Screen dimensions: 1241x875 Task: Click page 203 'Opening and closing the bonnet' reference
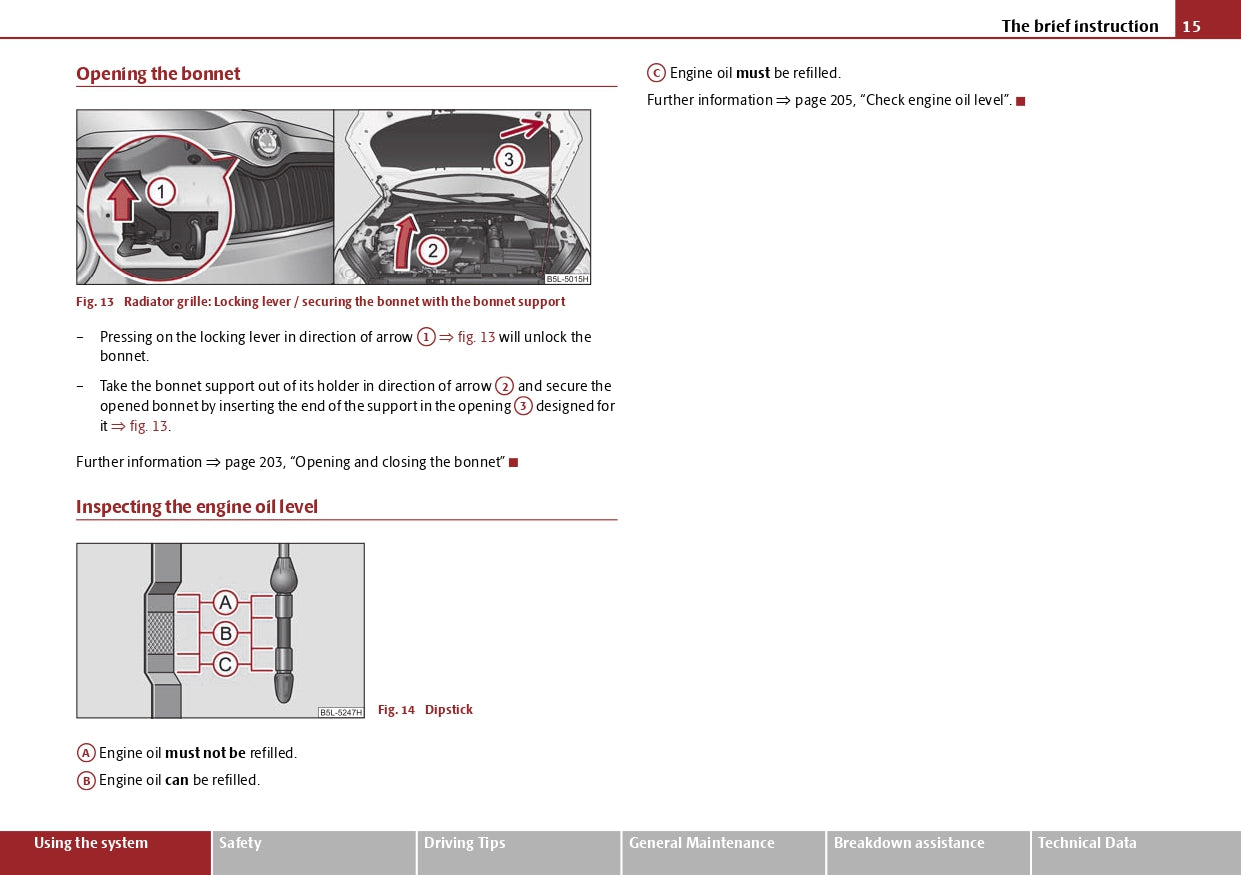[x=364, y=462]
